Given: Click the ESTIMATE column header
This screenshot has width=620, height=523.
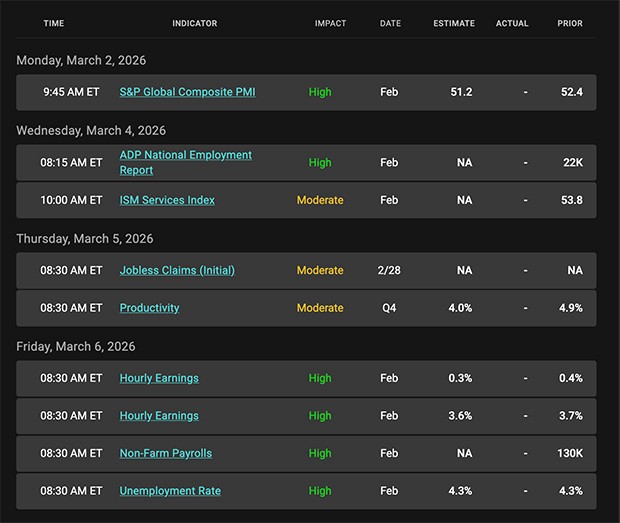Looking at the screenshot, I should coord(454,23).
